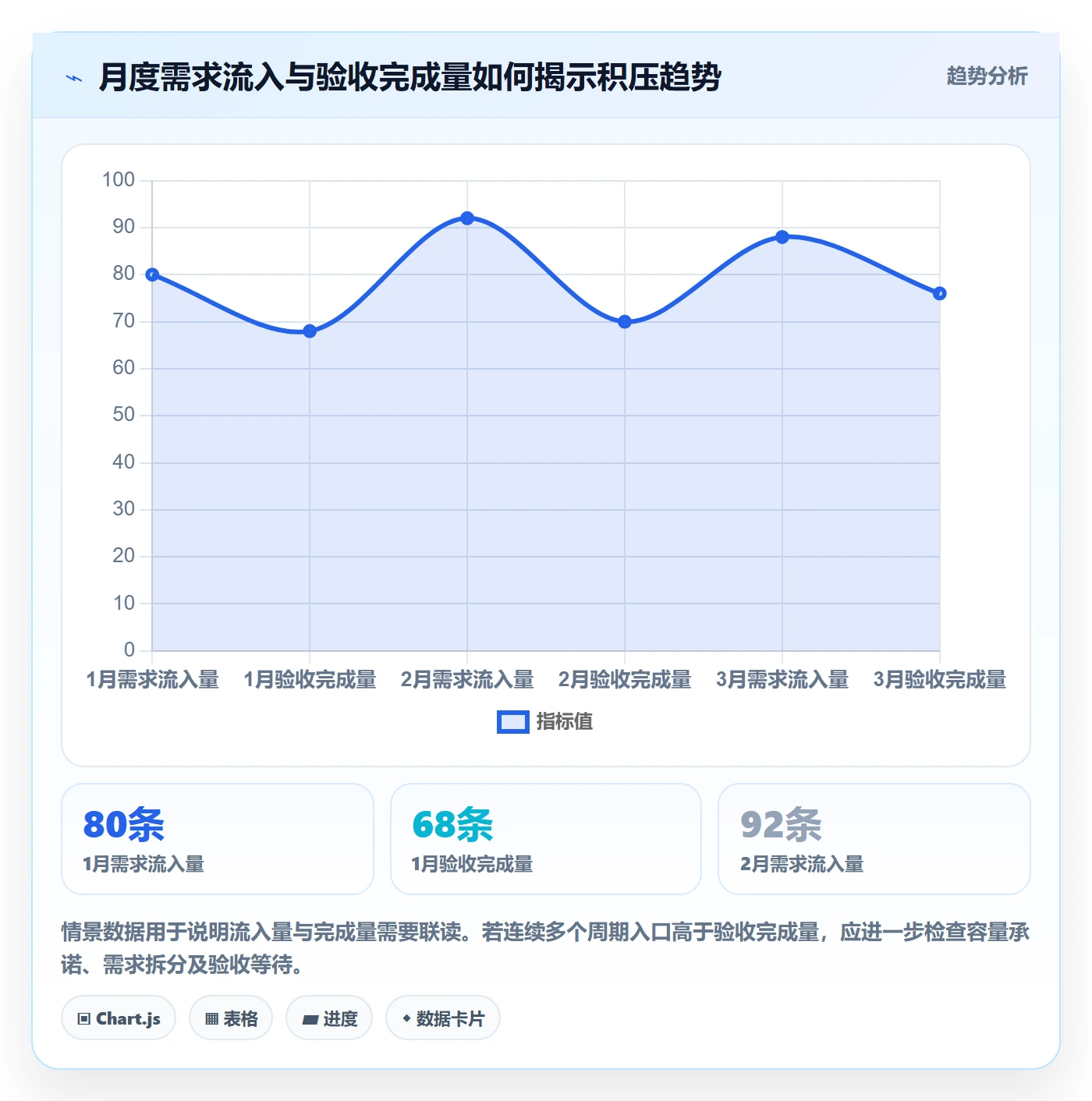The height and width of the screenshot is (1101, 1092).
Task: Click the 100 y-axis tick label
Action: tap(119, 180)
